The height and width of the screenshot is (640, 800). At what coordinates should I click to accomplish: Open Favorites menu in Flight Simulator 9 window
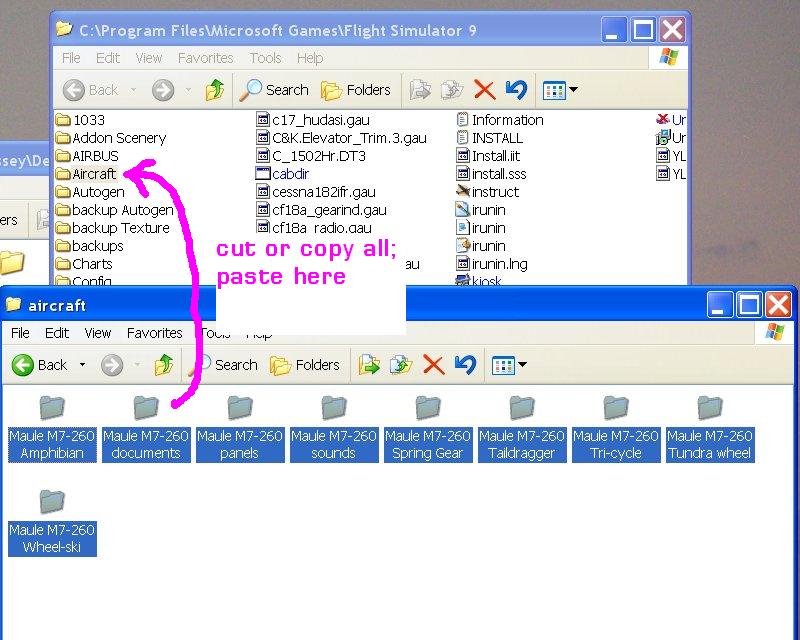(206, 58)
